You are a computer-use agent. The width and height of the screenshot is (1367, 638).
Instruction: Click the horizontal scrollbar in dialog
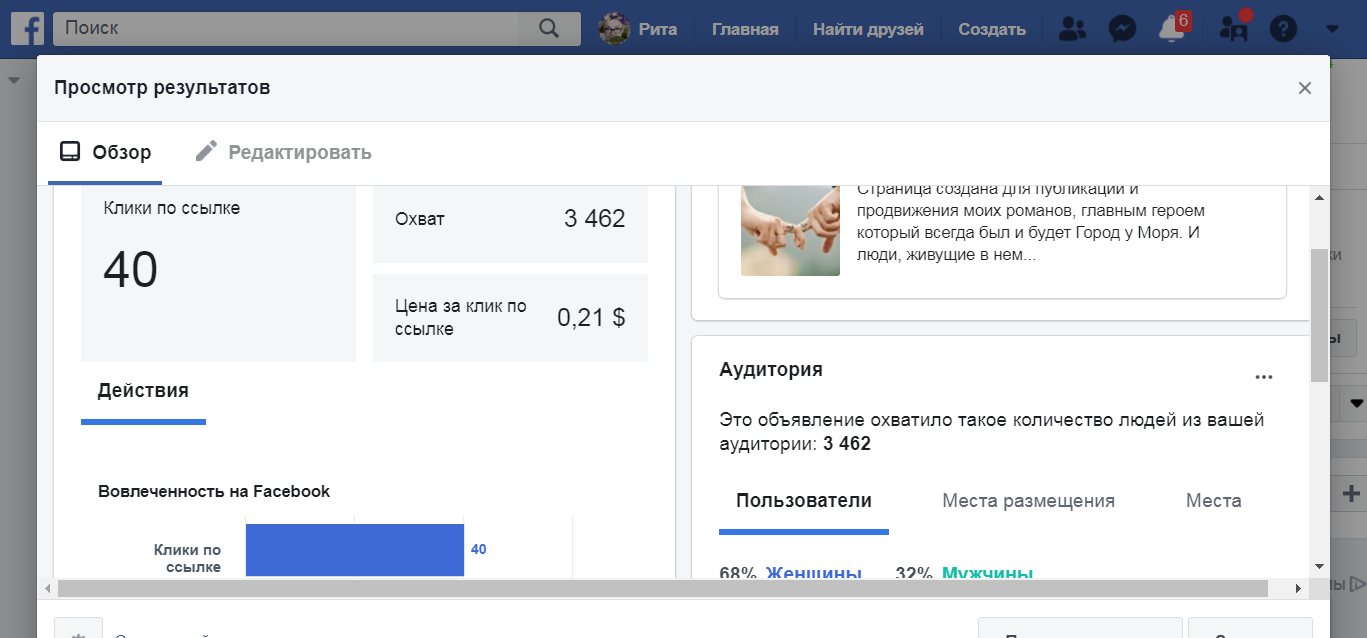[x=662, y=588]
